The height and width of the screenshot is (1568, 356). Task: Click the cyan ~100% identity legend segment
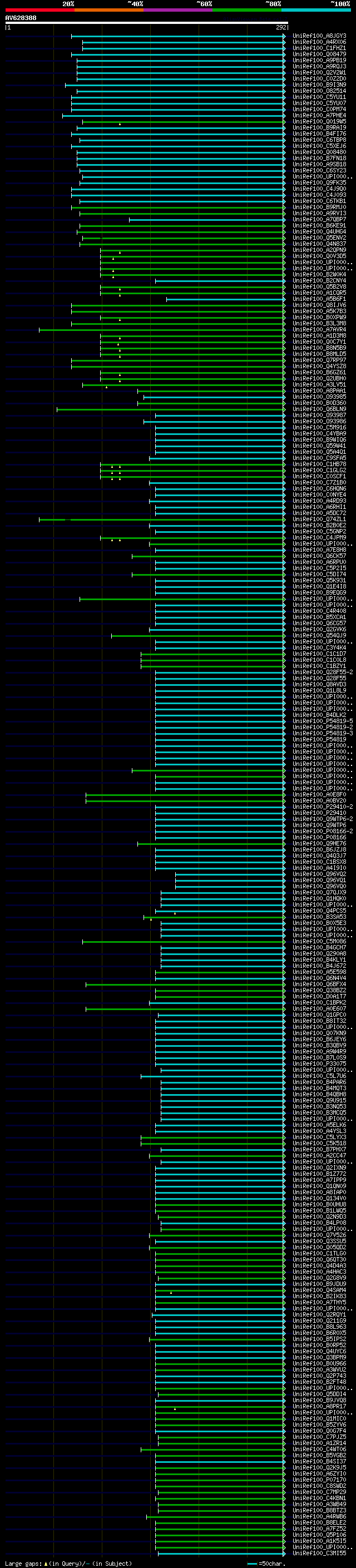click(x=316, y=10)
